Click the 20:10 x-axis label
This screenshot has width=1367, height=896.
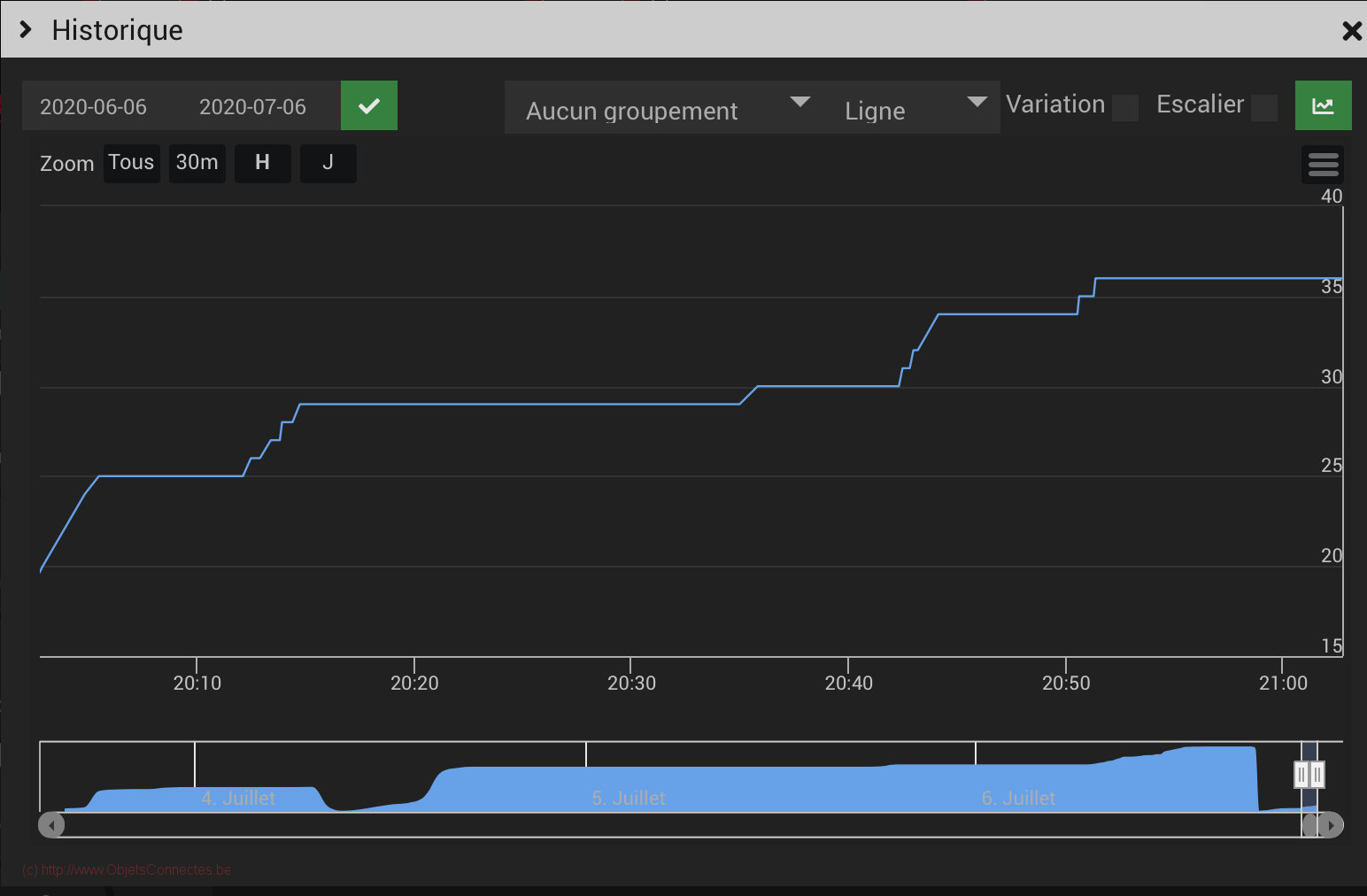click(197, 684)
